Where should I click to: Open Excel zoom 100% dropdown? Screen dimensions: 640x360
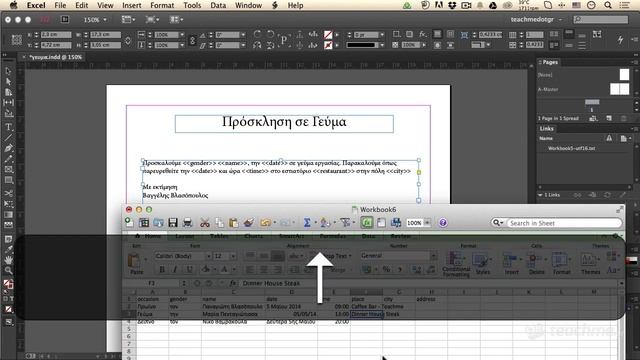(427, 222)
